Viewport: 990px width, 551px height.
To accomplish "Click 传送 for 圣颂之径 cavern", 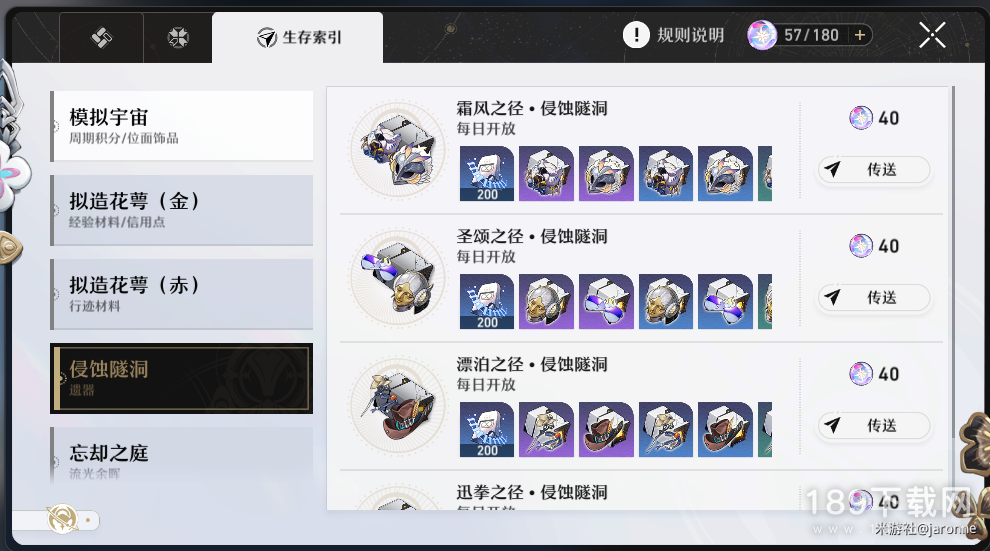I will click(x=874, y=297).
